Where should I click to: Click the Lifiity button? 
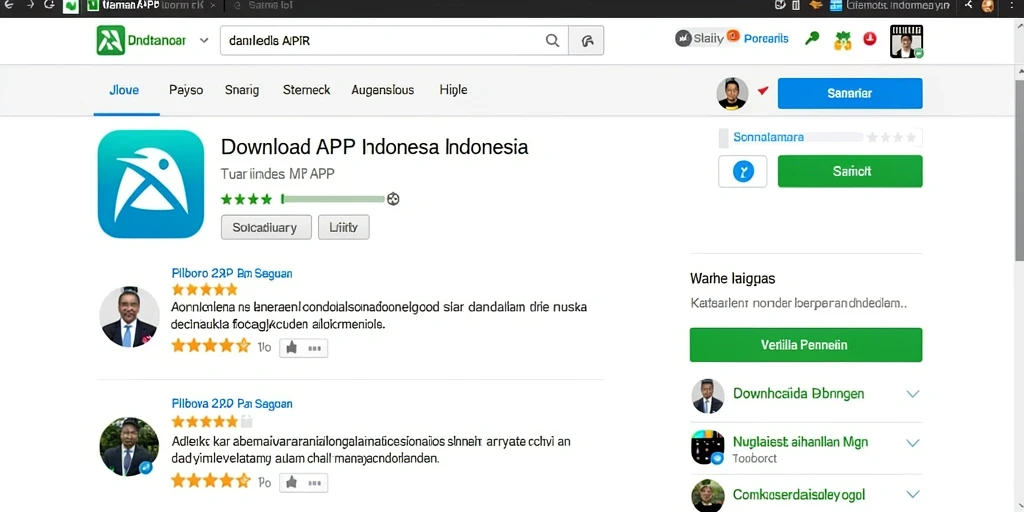click(x=344, y=227)
